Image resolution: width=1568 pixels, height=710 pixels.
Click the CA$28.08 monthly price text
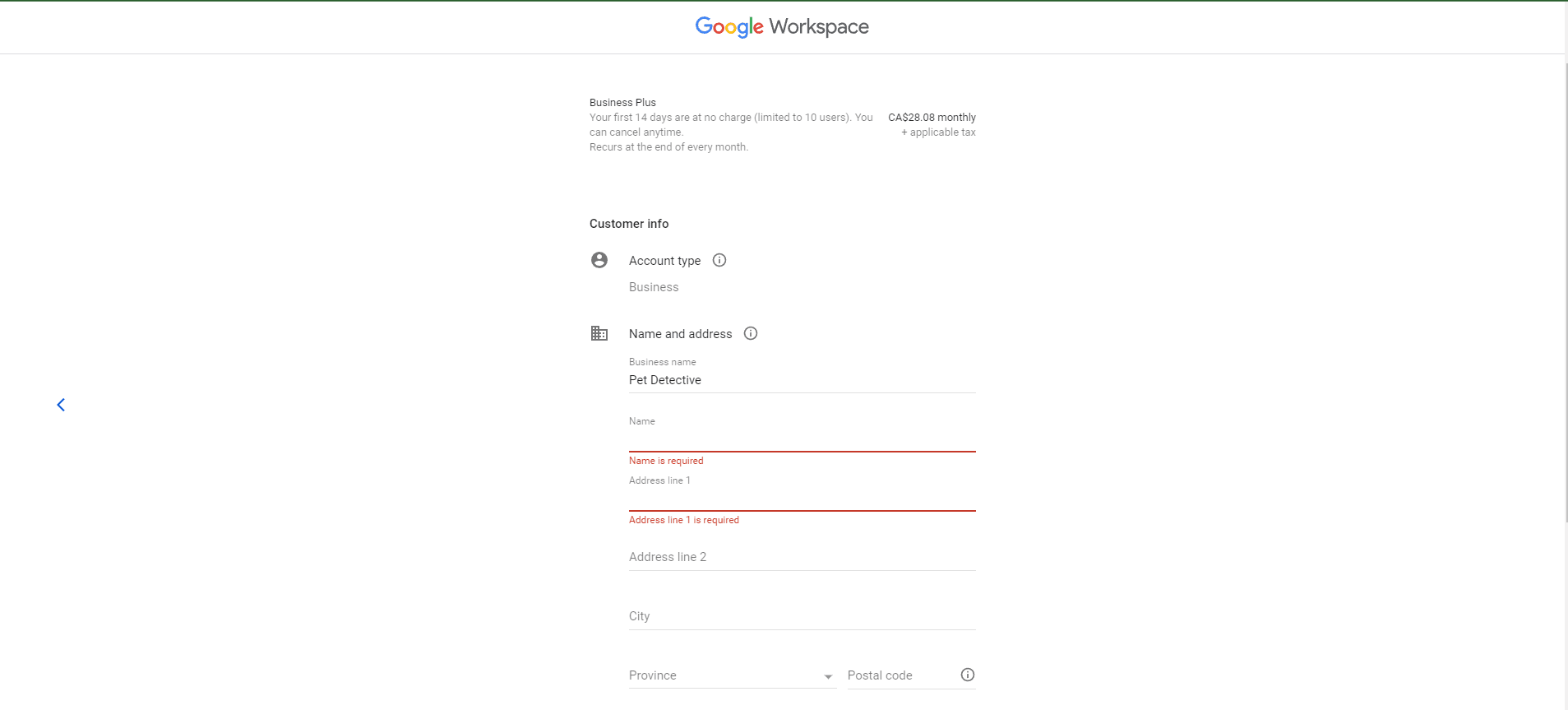(x=932, y=118)
